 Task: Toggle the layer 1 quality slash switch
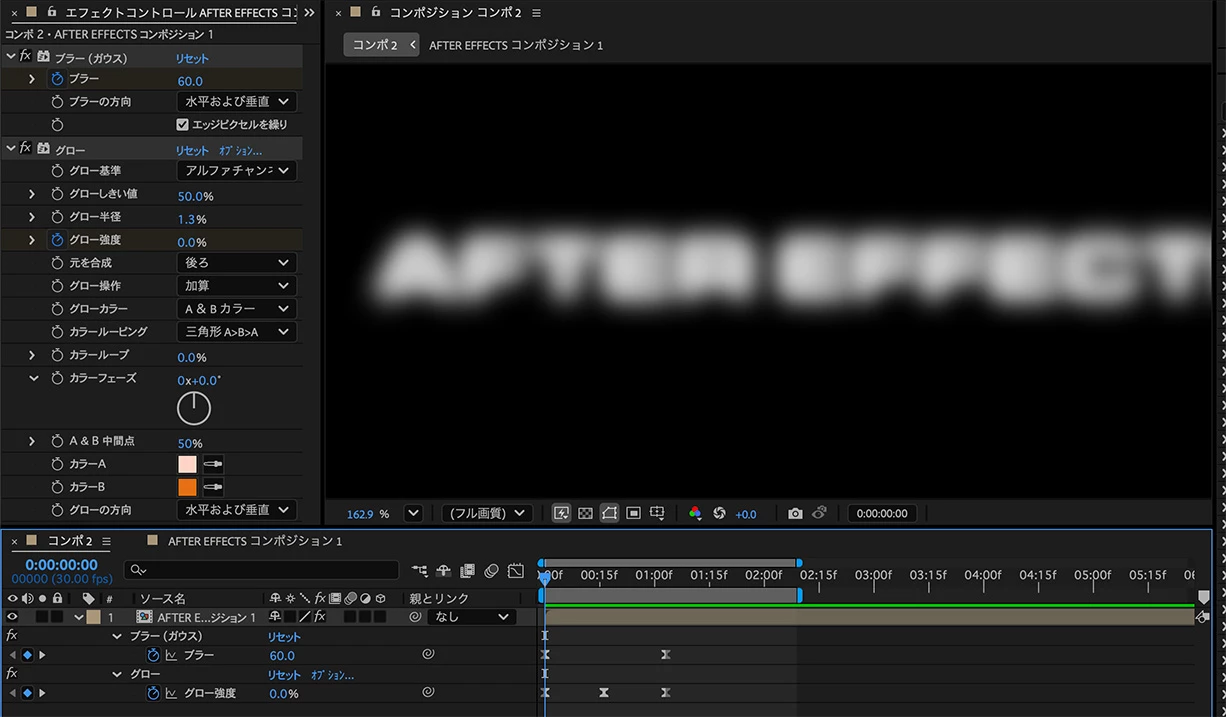[x=305, y=617]
